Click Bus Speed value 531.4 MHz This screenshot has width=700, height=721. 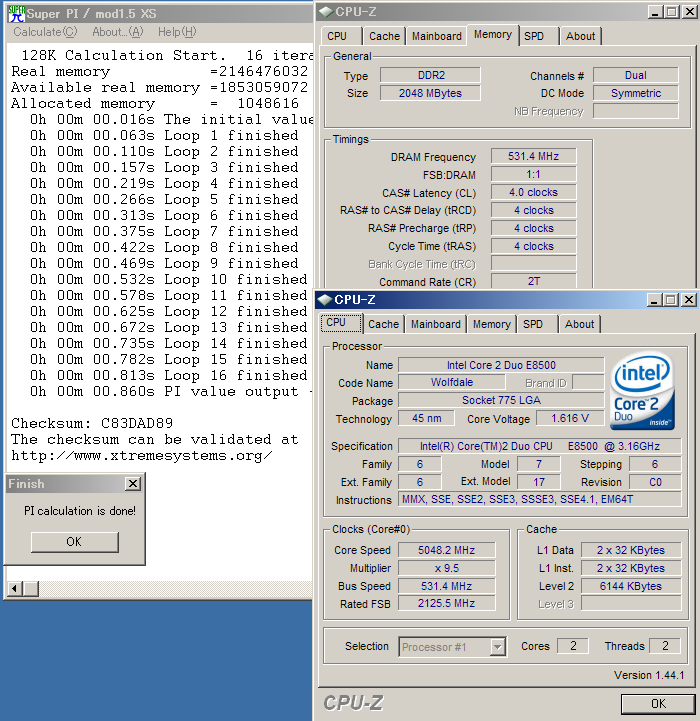(447, 586)
